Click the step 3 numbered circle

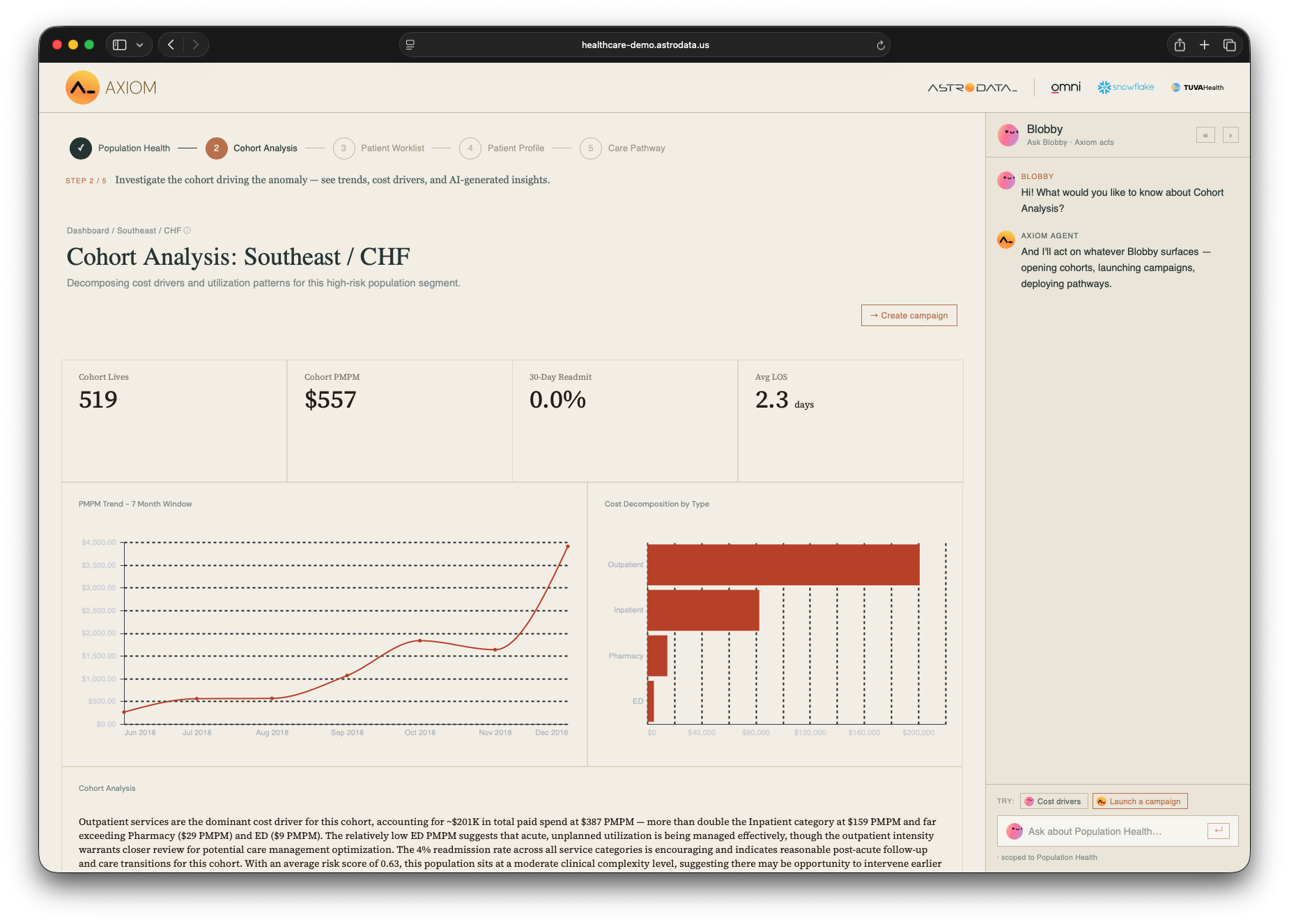tap(344, 148)
